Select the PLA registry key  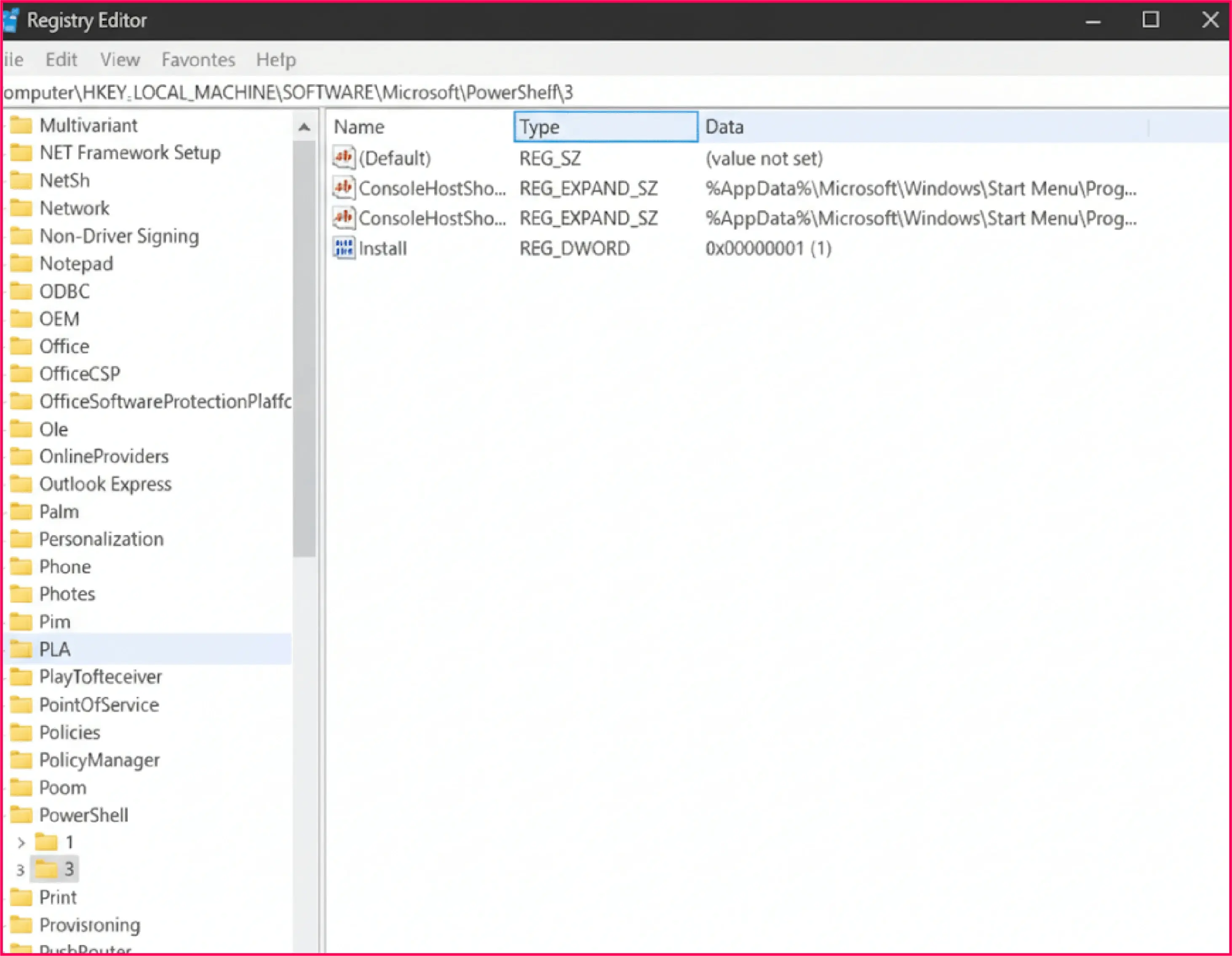pyautogui.click(x=55, y=649)
